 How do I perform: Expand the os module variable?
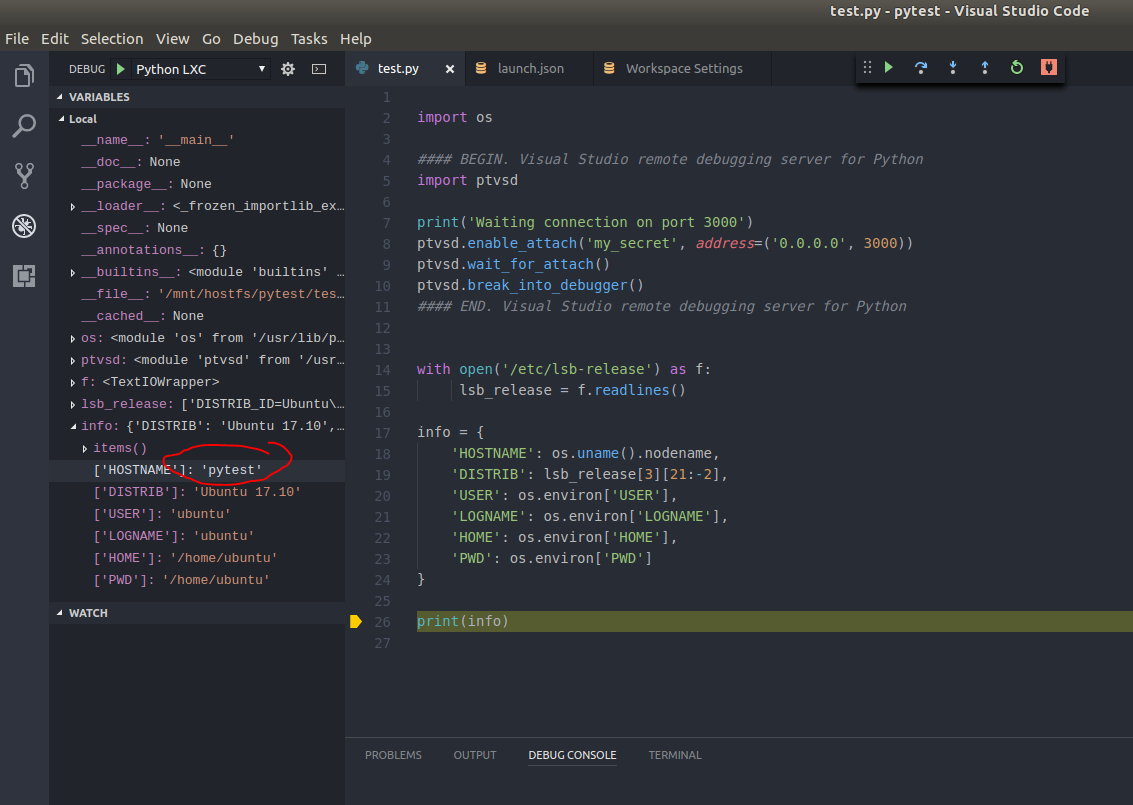73,338
